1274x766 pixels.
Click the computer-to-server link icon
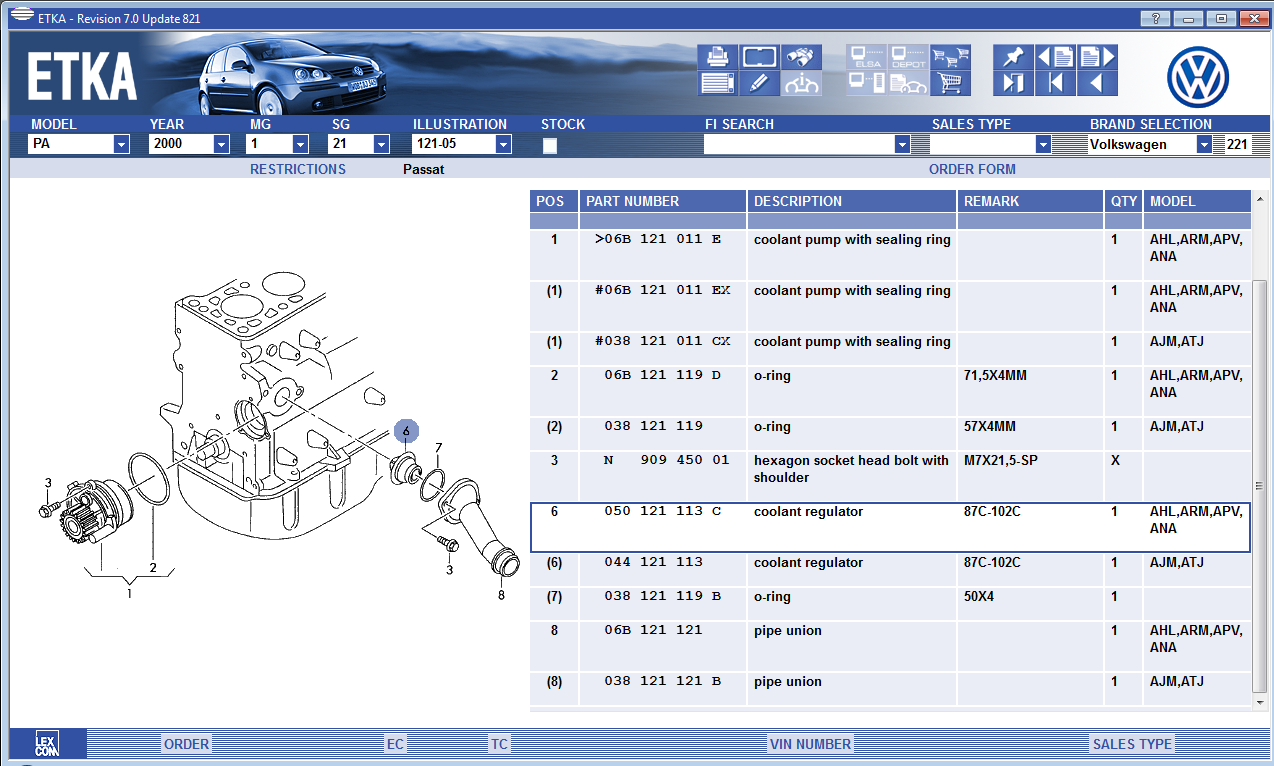click(866, 83)
